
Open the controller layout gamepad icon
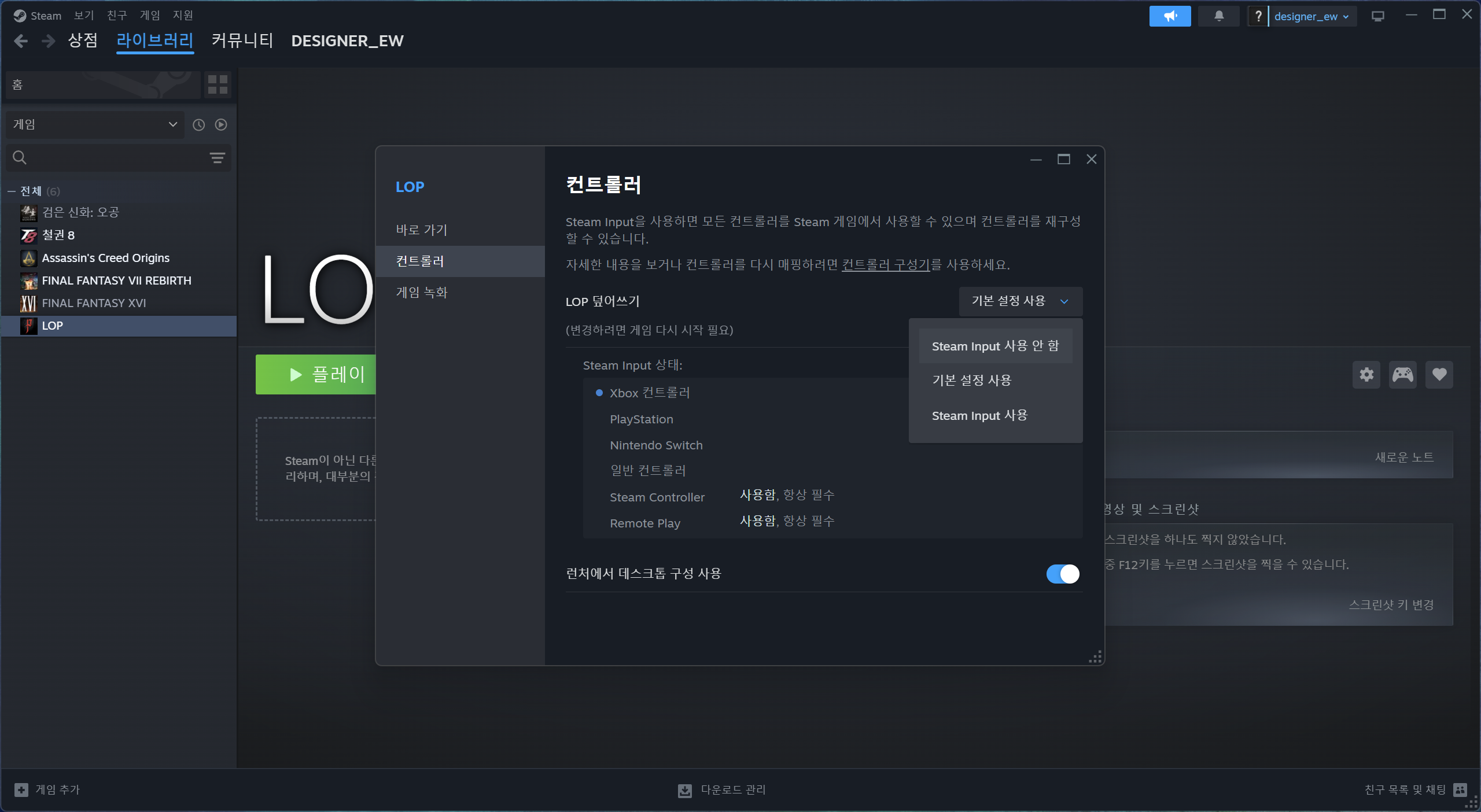[x=1402, y=375]
